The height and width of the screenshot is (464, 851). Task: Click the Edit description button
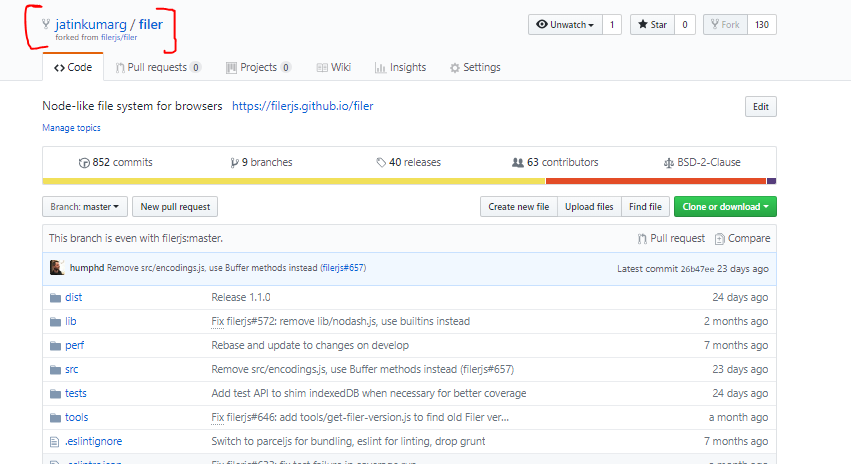tap(760, 107)
